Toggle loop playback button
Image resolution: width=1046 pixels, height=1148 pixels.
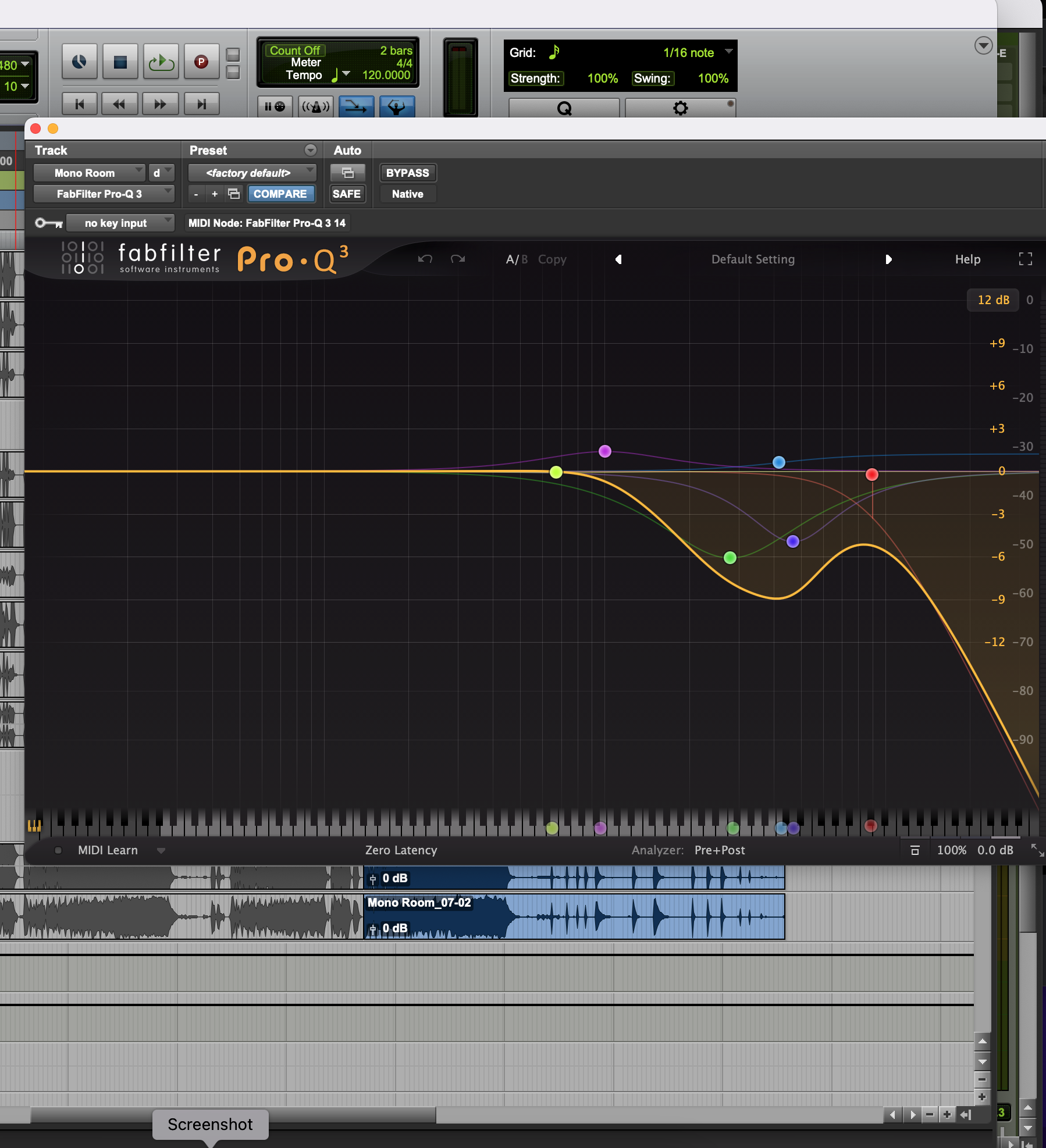161,62
